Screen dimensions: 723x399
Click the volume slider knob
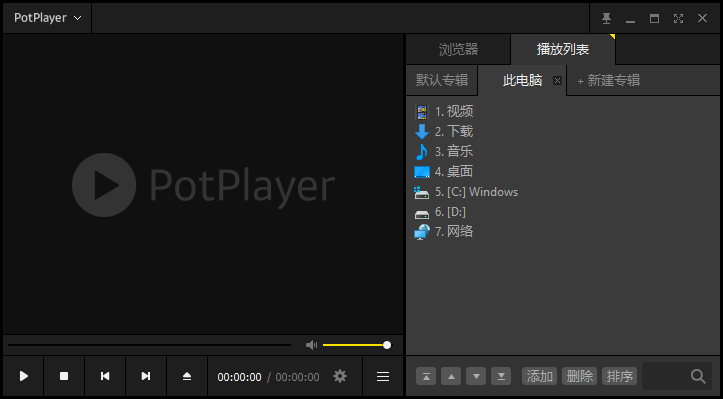click(x=387, y=345)
